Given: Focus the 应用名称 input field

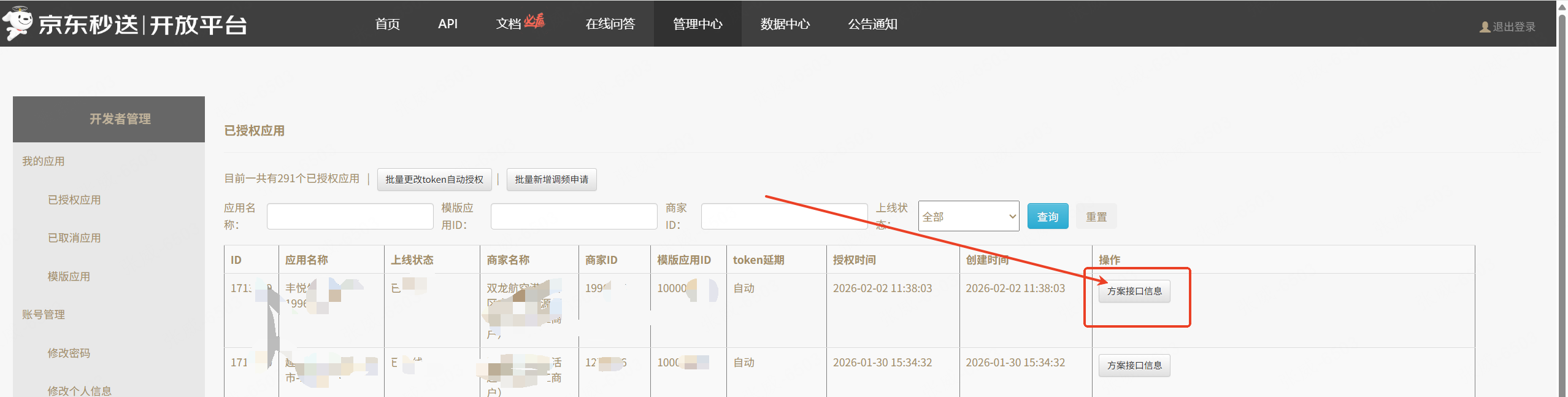Looking at the screenshot, I should tap(350, 217).
